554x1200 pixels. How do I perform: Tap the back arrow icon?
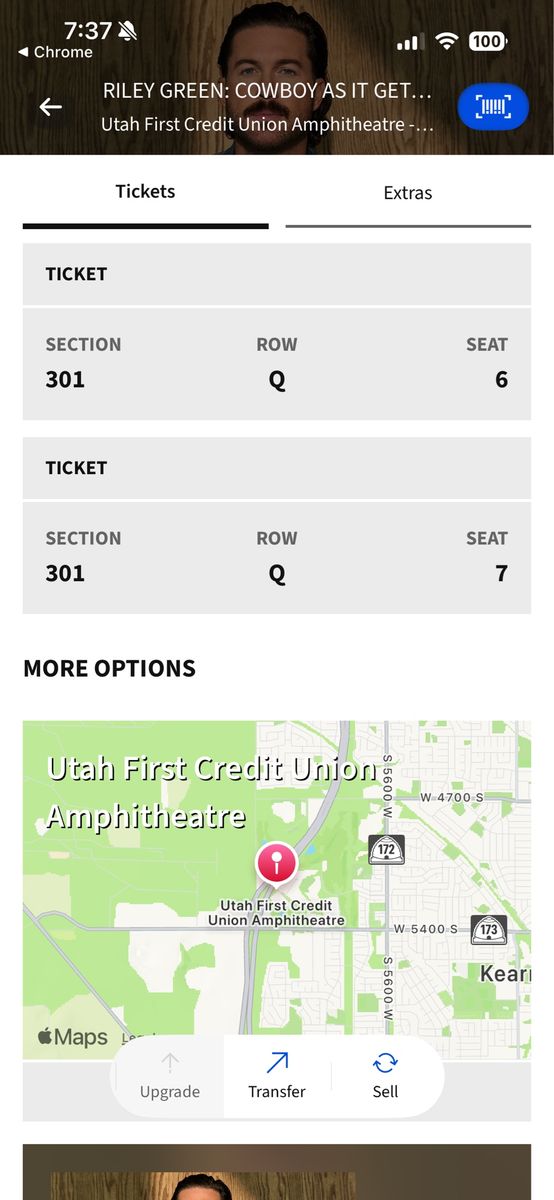pos(50,107)
